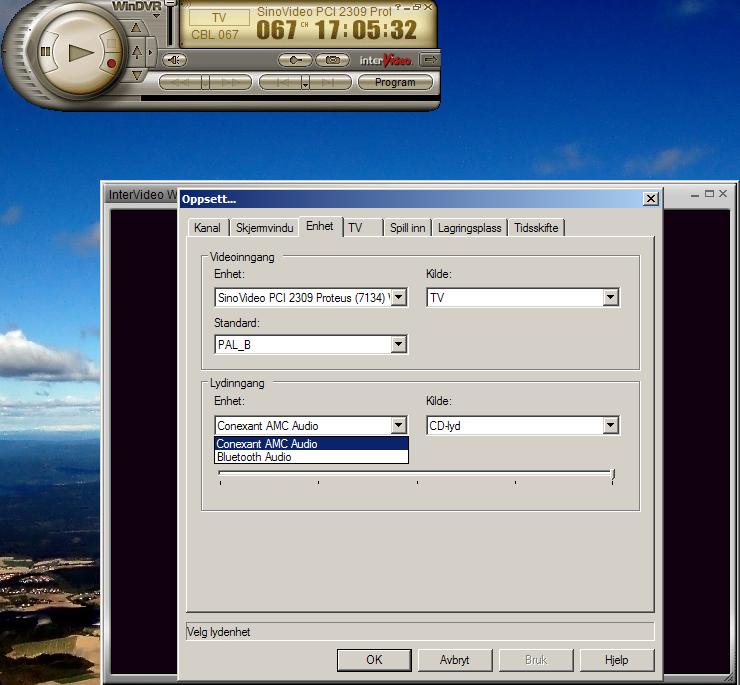Click the Program button in WinDVR

(394, 82)
